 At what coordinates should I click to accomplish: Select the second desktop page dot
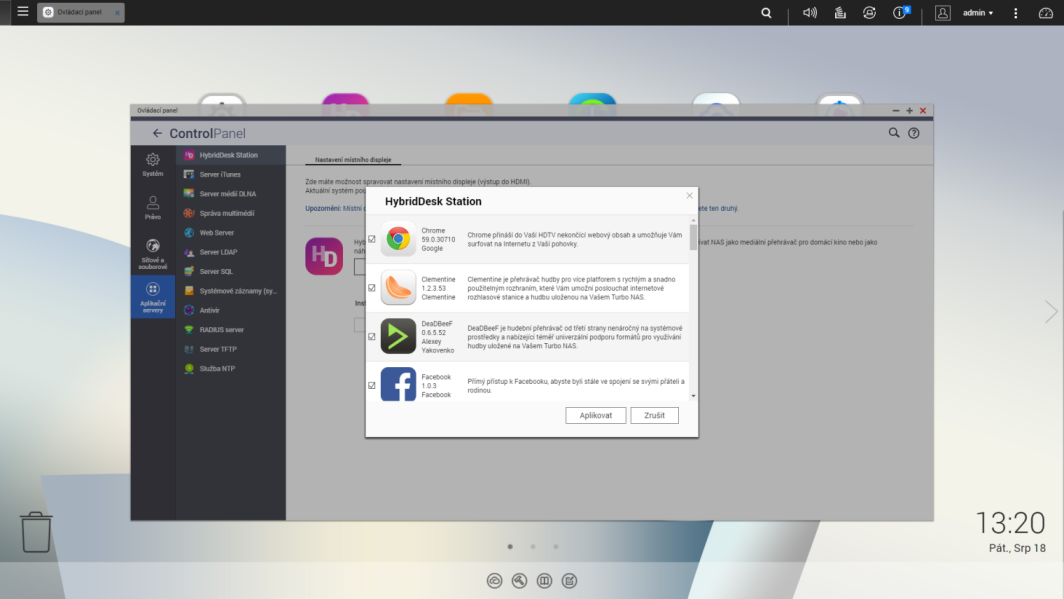[533, 547]
